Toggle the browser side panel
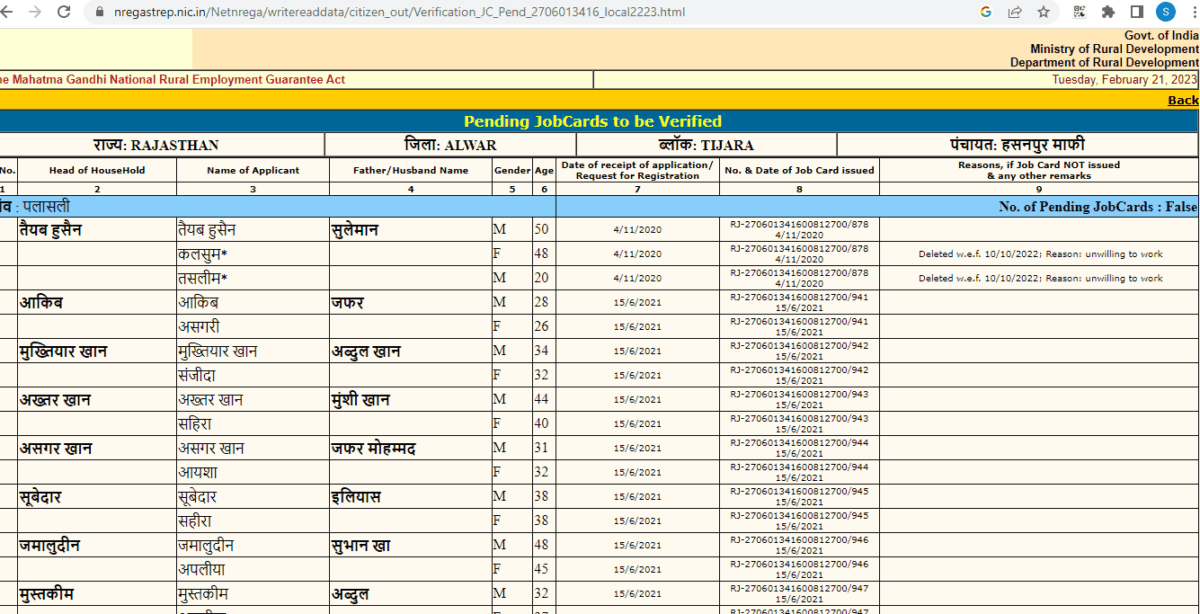 pos(1136,12)
